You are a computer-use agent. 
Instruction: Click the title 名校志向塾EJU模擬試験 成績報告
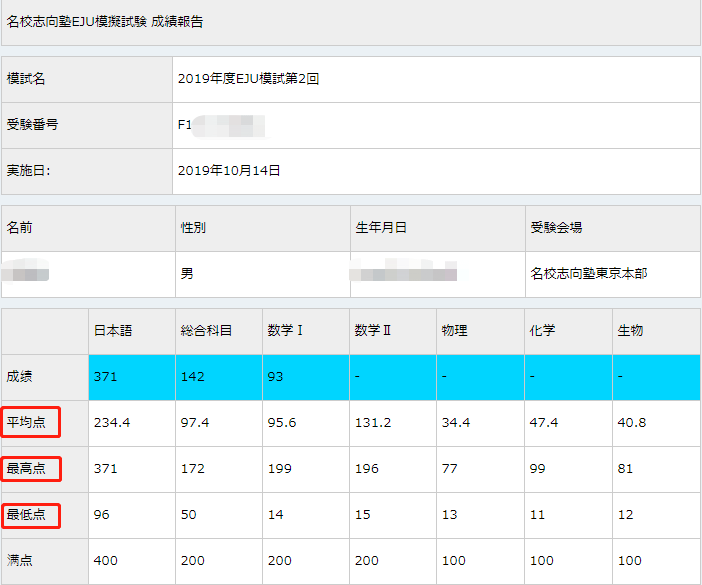(x=105, y=21)
